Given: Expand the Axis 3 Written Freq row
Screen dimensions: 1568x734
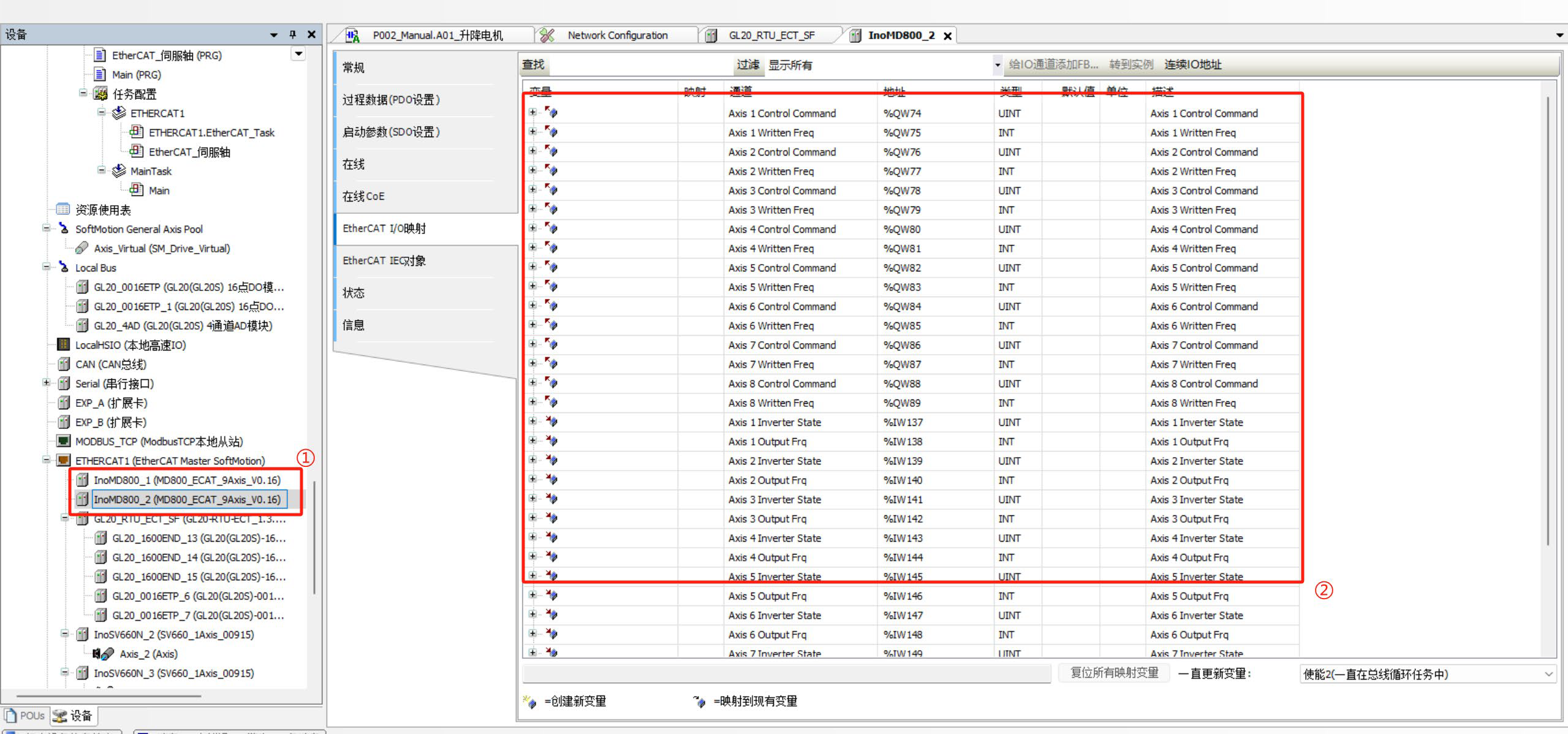Looking at the screenshot, I should click(532, 210).
